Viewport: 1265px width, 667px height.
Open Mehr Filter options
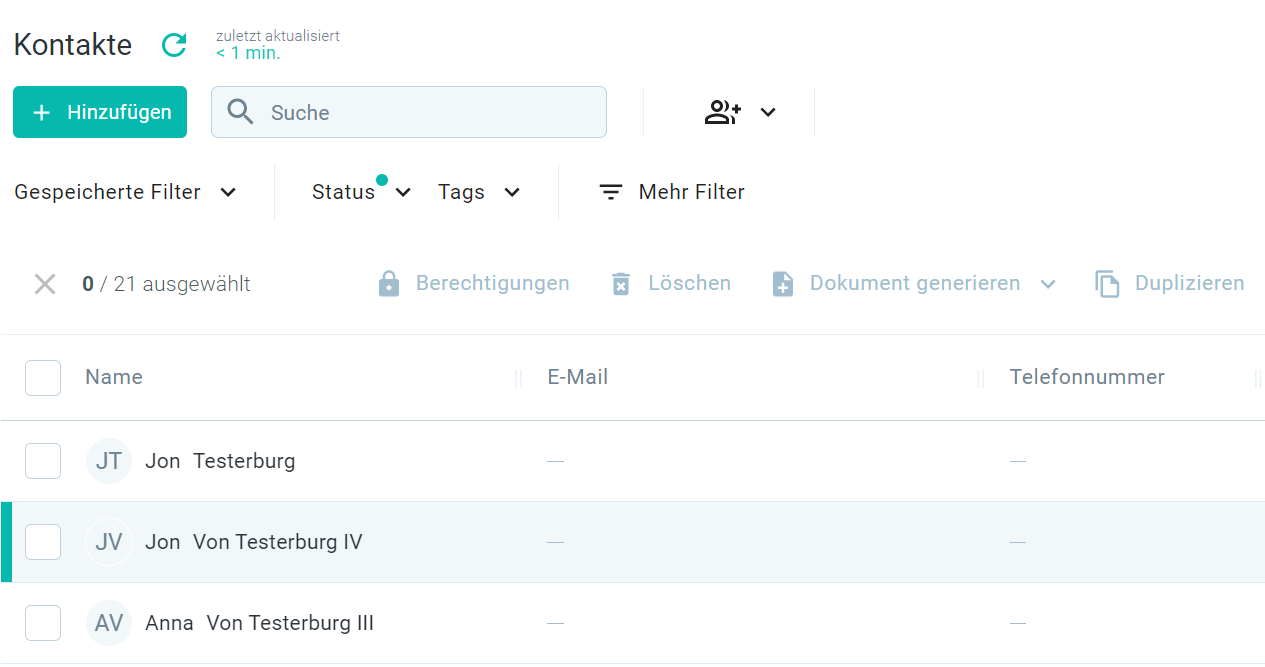coord(671,192)
